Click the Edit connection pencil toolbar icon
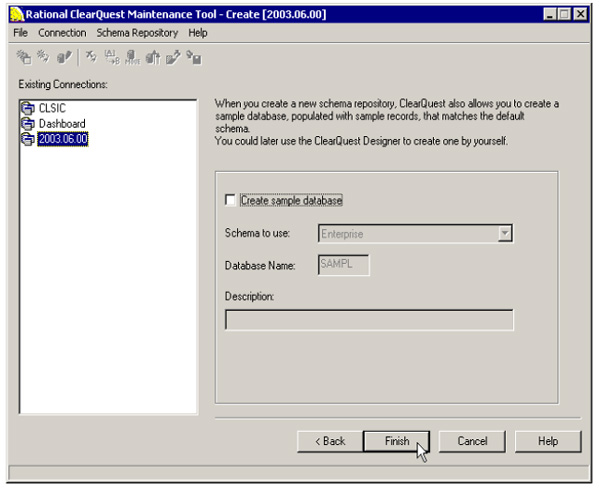The image size is (600, 490). click(x=64, y=57)
